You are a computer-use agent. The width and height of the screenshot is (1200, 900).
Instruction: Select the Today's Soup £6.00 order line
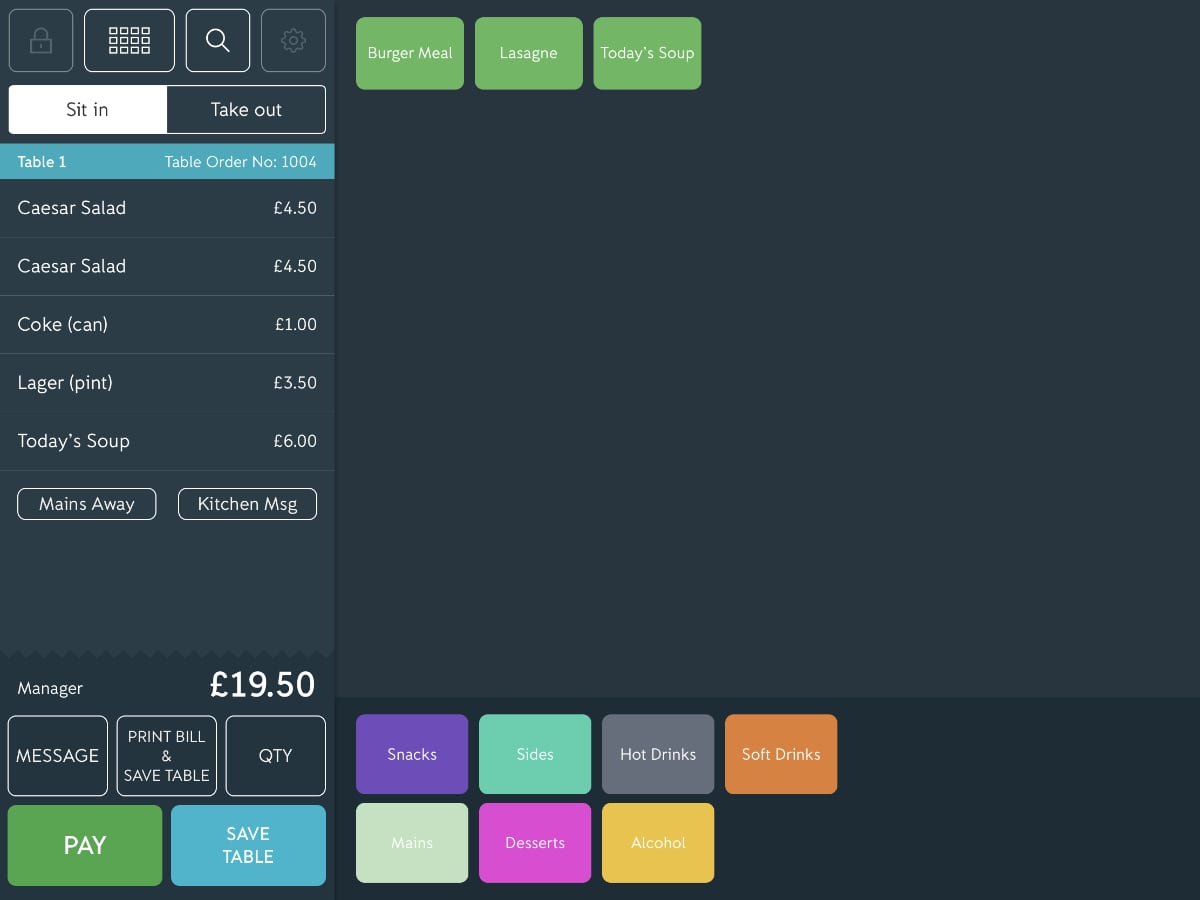167,441
